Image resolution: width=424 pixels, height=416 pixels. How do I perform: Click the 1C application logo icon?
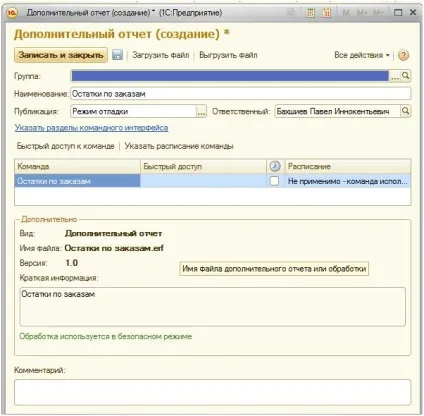point(12,13)
